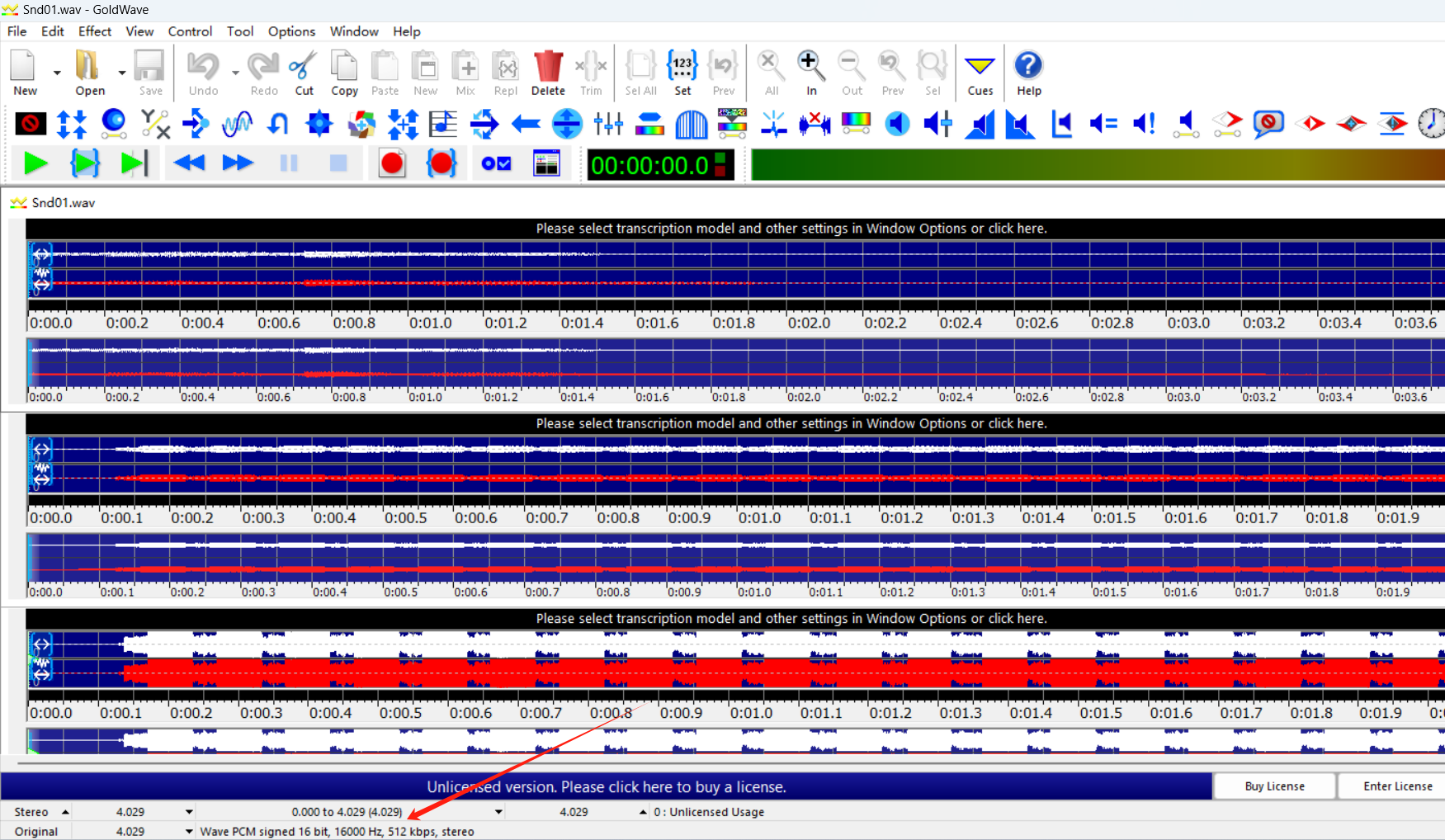Image resolution: width=1445 pixels, height=840 pixels.
Task: Click the Save toolbar button
Action: [x=150, y=73]
